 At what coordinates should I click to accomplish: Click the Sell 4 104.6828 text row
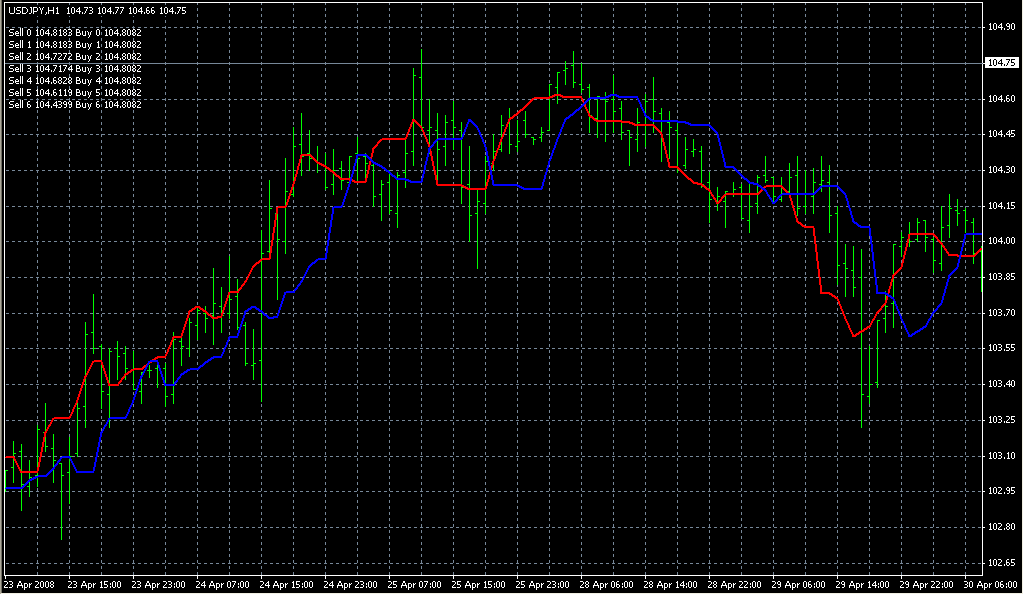point(74,80)
